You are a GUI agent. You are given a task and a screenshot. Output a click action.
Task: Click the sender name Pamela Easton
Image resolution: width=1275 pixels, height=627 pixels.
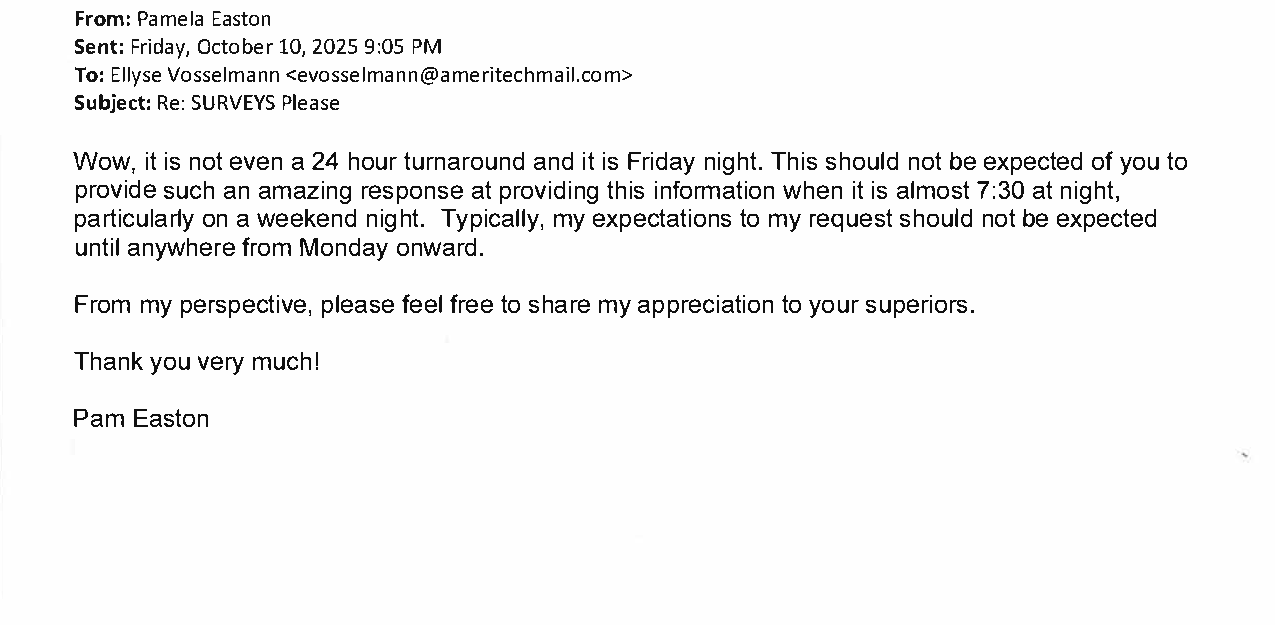point(203,19)
